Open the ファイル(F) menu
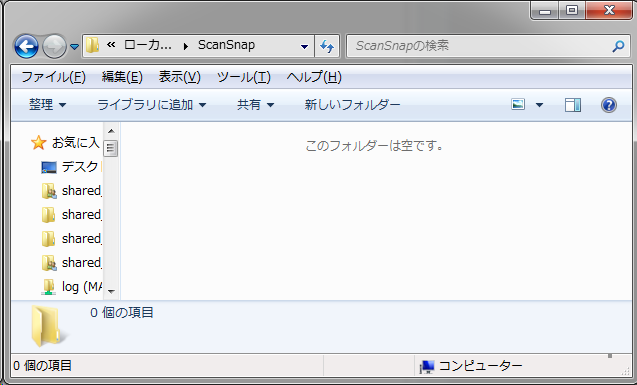The height and width of the screenshot is (385, 637). point(54,77)
